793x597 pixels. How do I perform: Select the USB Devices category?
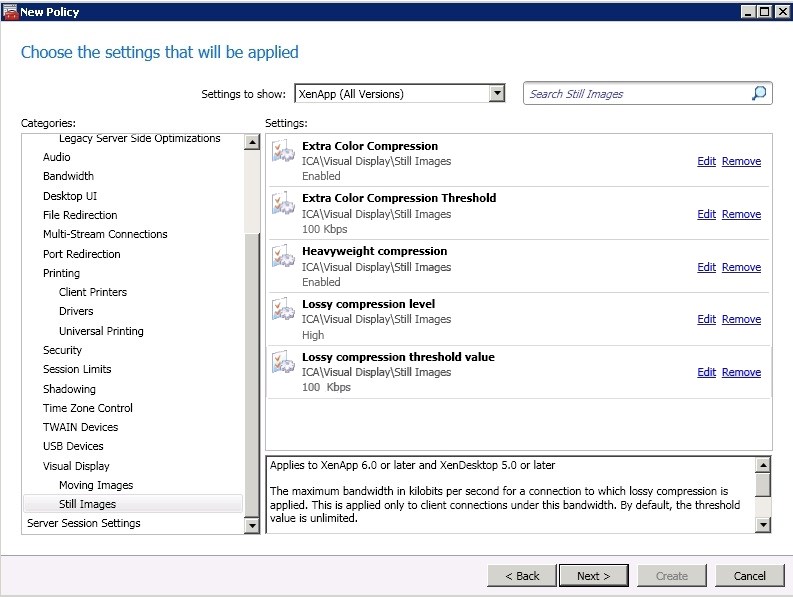73,446
